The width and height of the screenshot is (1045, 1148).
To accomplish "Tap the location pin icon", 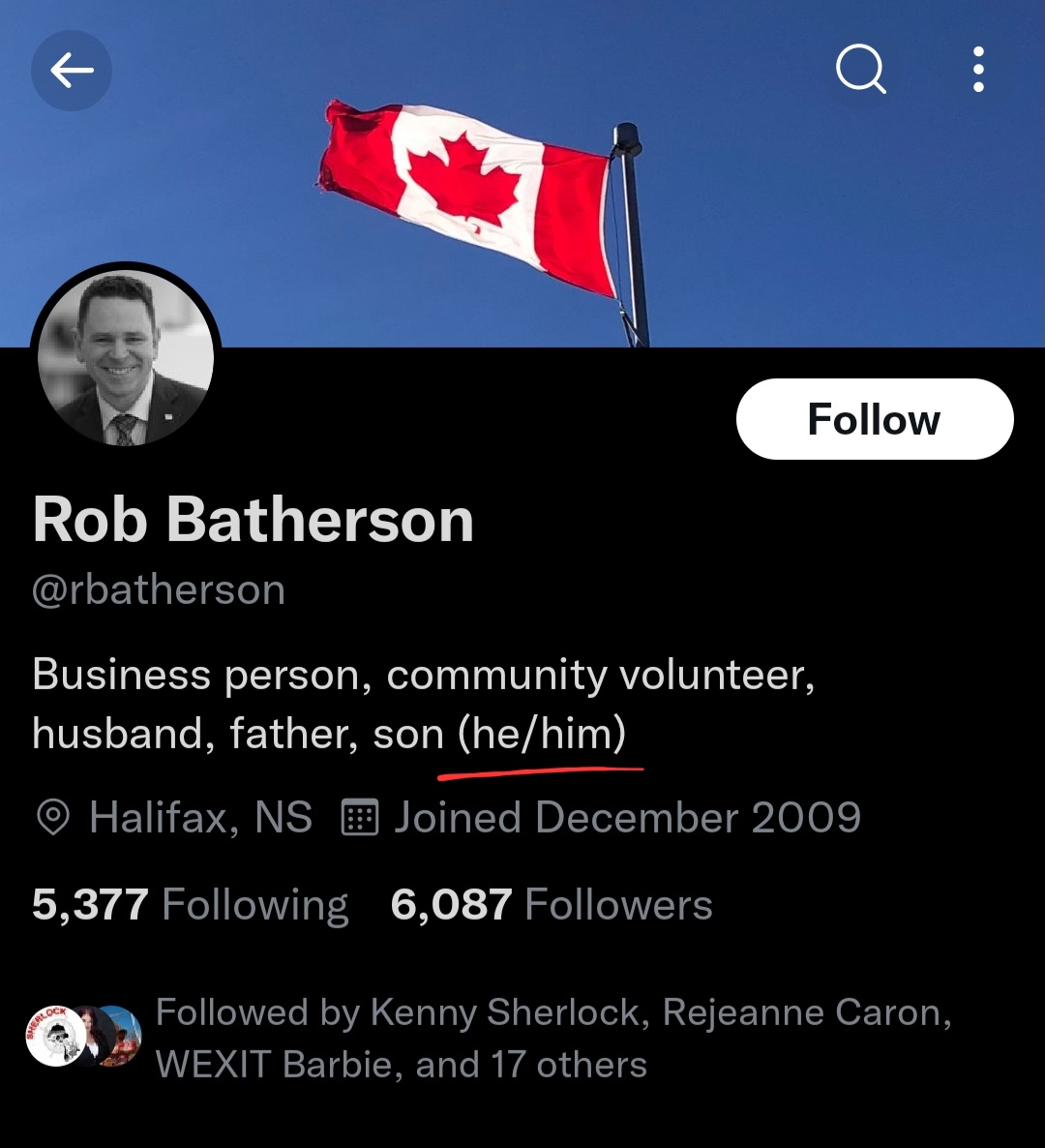I will point(52,817).
